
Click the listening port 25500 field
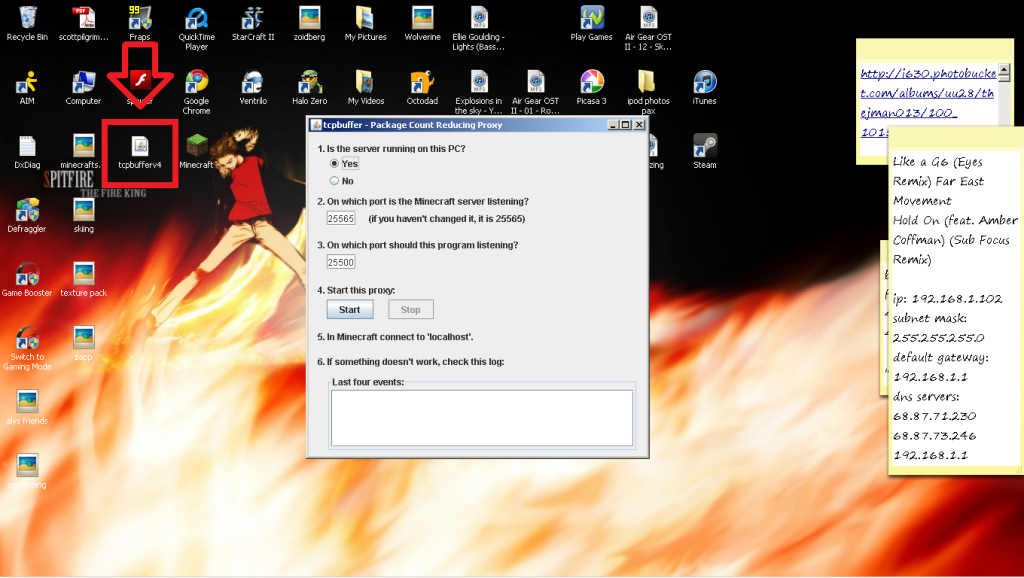[341, 262]
